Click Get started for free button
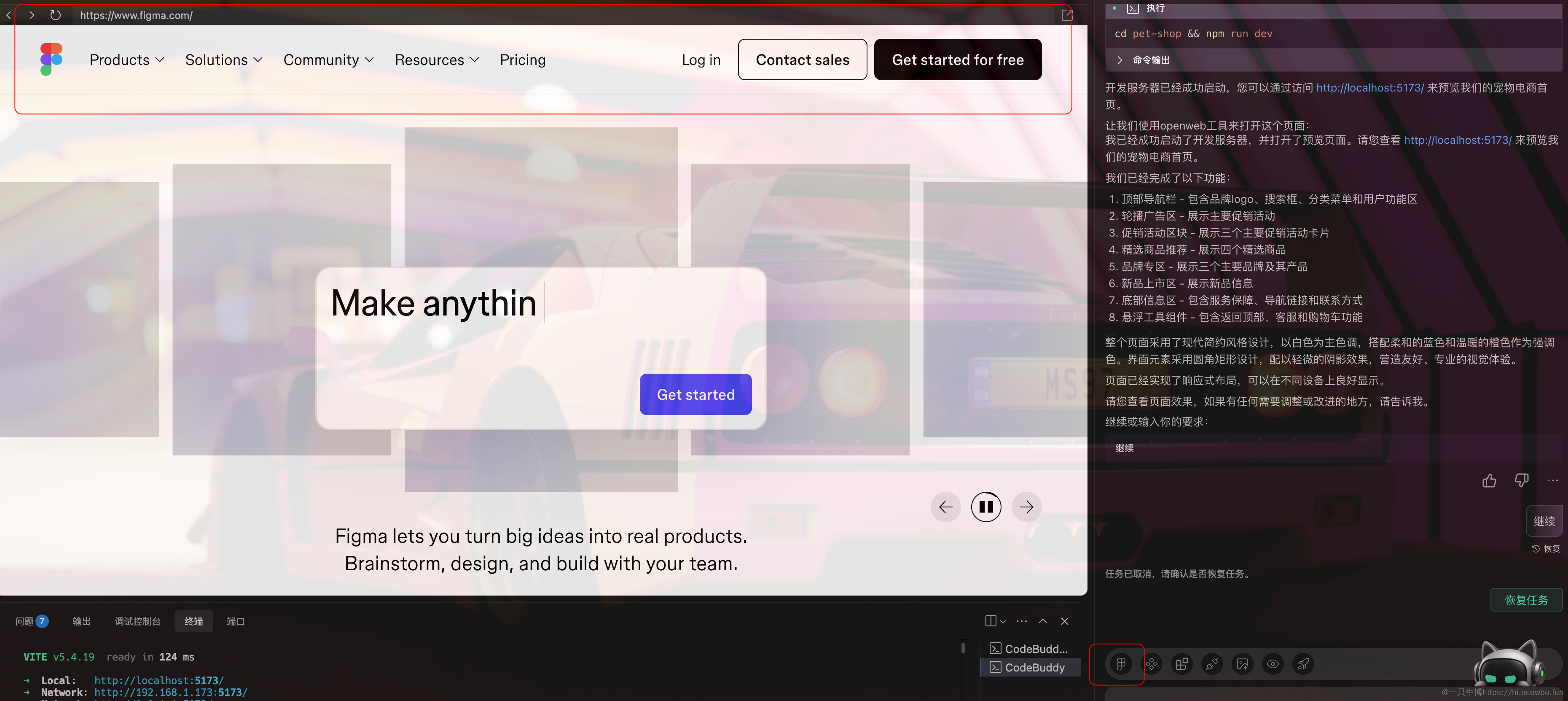 point(958,60)
